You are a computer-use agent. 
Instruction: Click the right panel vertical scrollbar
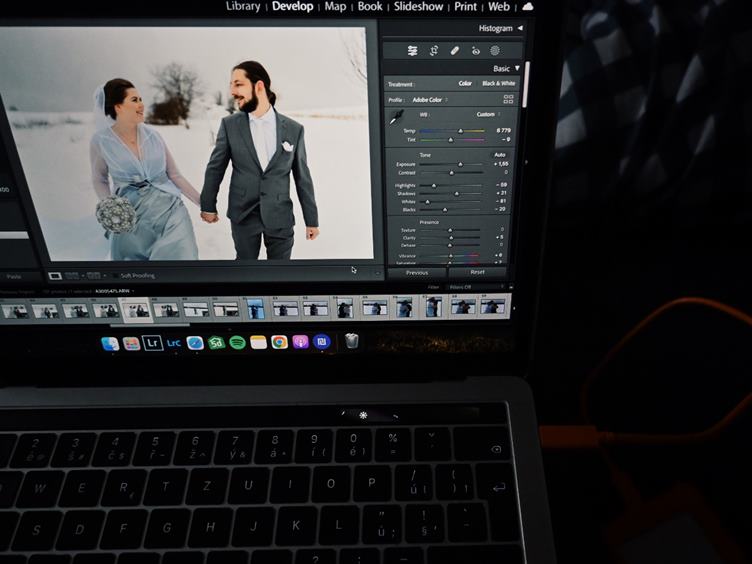[526, 84]
